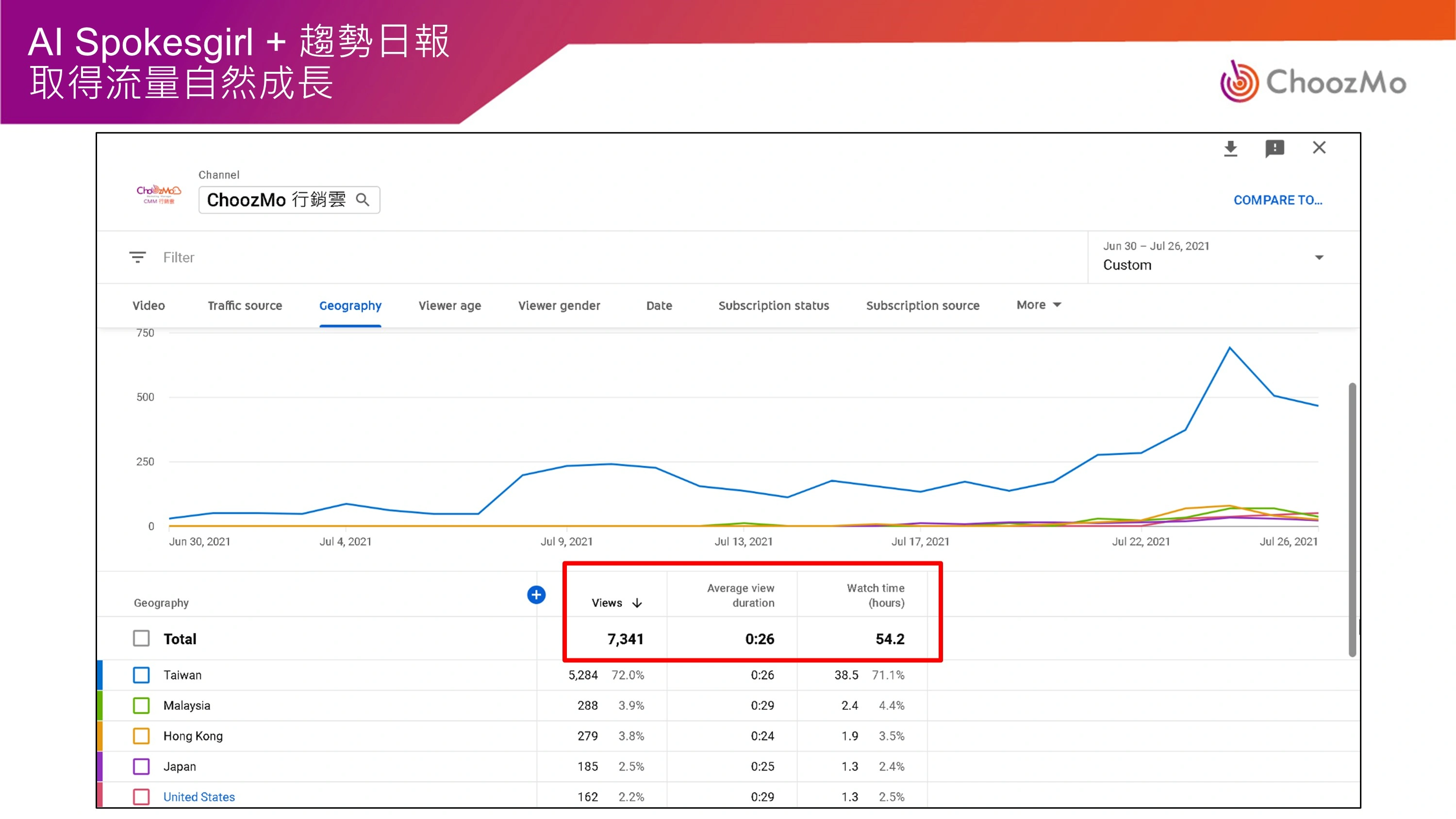Viewport: 1456px width, 819px height.
Task: Tick the Total checkbox
Action: (x=141, y=639)
